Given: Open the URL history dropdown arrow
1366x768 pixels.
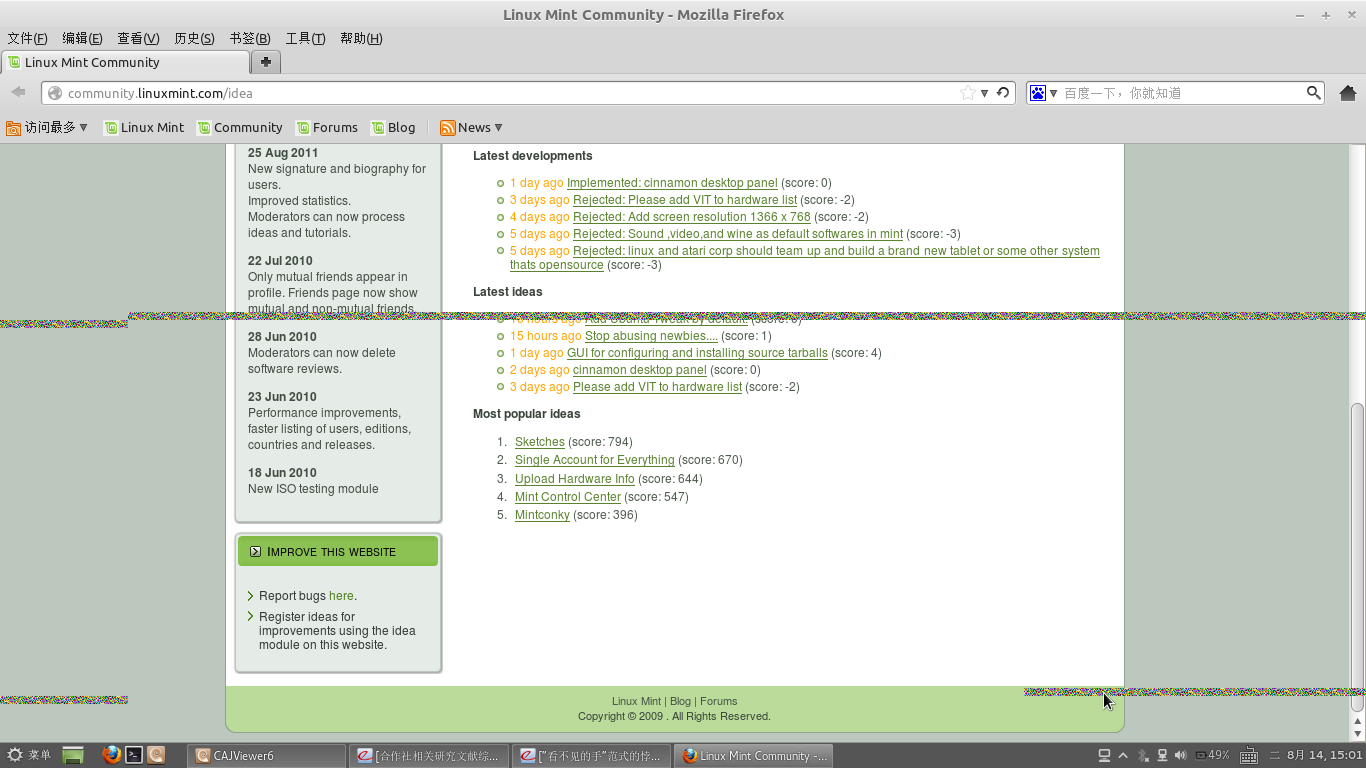Looking at the screenshot, I should pyautogui.click(x=984, y=93).
